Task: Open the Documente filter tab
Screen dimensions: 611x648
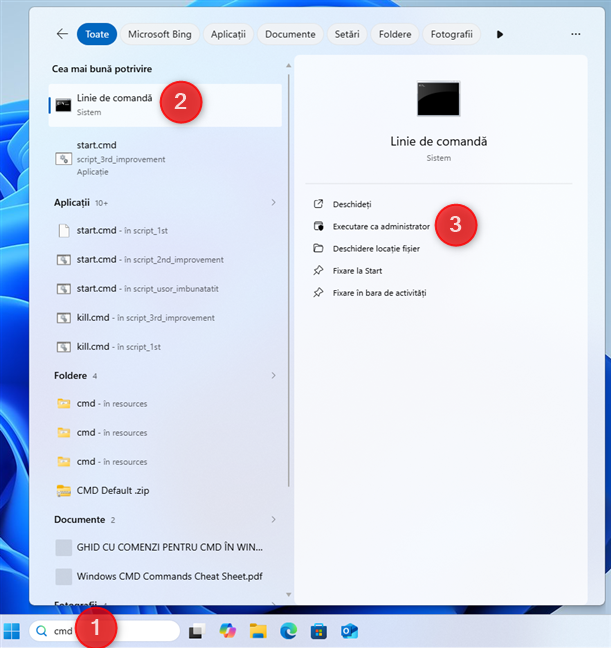Action: tap(290, 34)
